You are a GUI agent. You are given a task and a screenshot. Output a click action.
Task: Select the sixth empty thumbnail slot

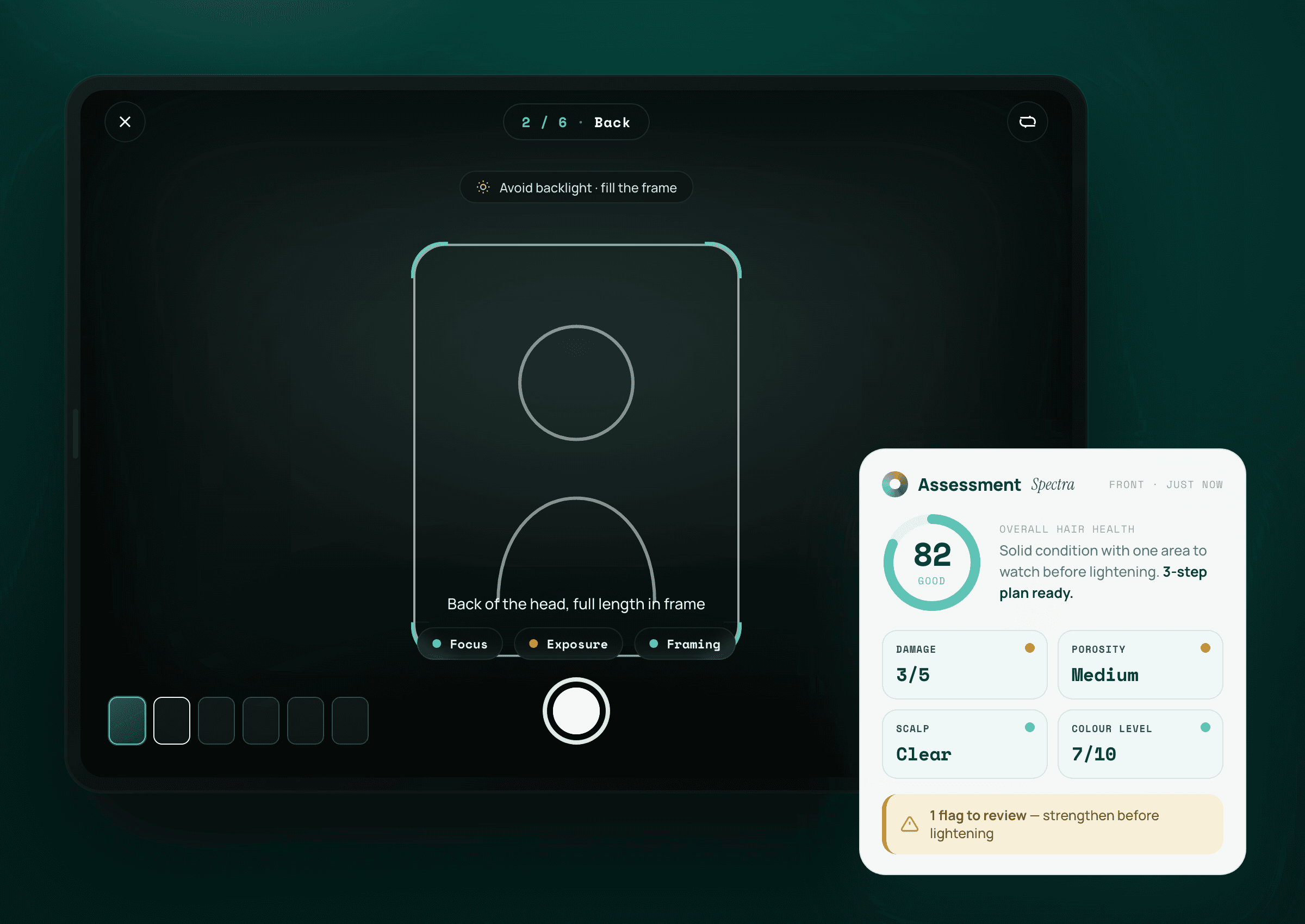(350, 720)
